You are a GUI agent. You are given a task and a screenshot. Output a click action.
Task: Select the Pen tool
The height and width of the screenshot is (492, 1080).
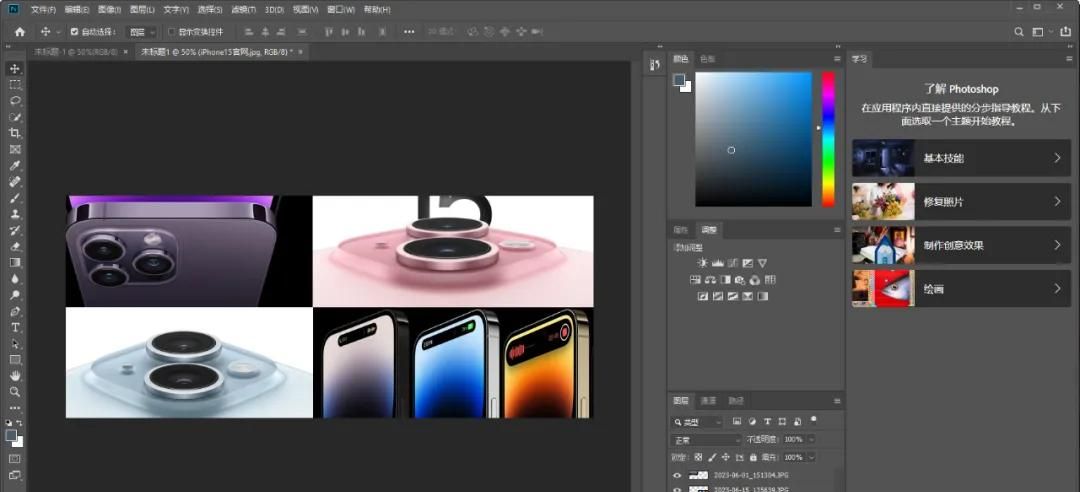pyautogui.click(x=14, y=311)
